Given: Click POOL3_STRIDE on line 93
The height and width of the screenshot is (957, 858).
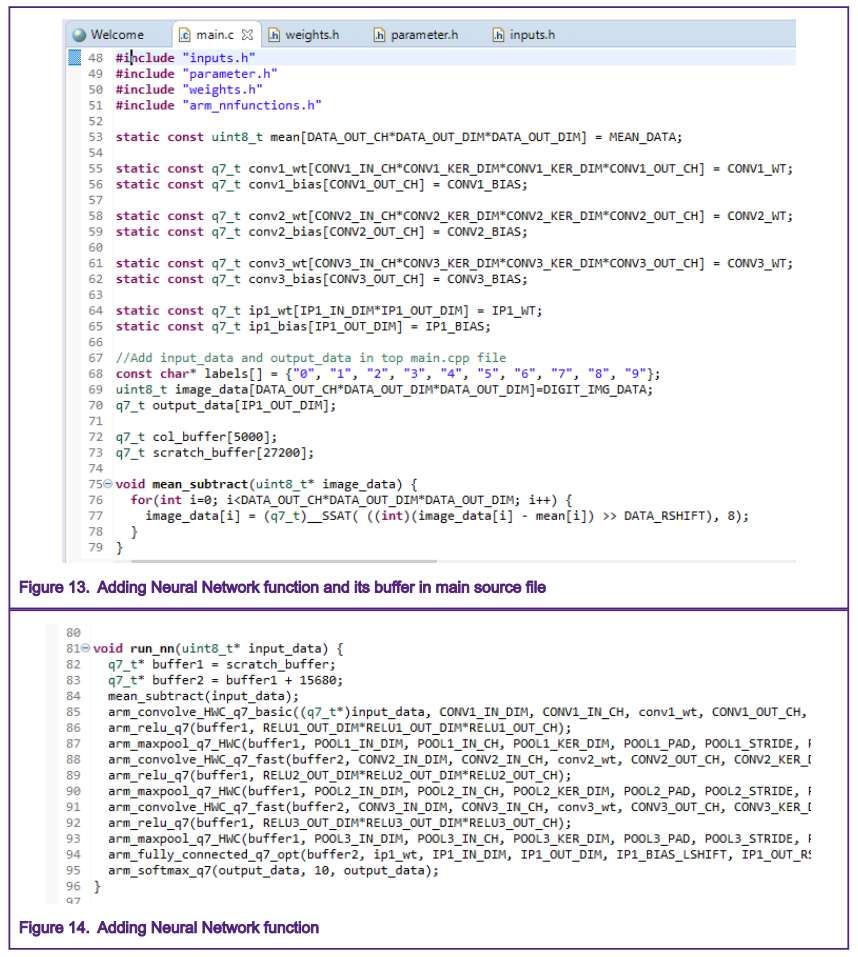Looking at the screenshot, I should pyautogui.click(x=749, y=839).
